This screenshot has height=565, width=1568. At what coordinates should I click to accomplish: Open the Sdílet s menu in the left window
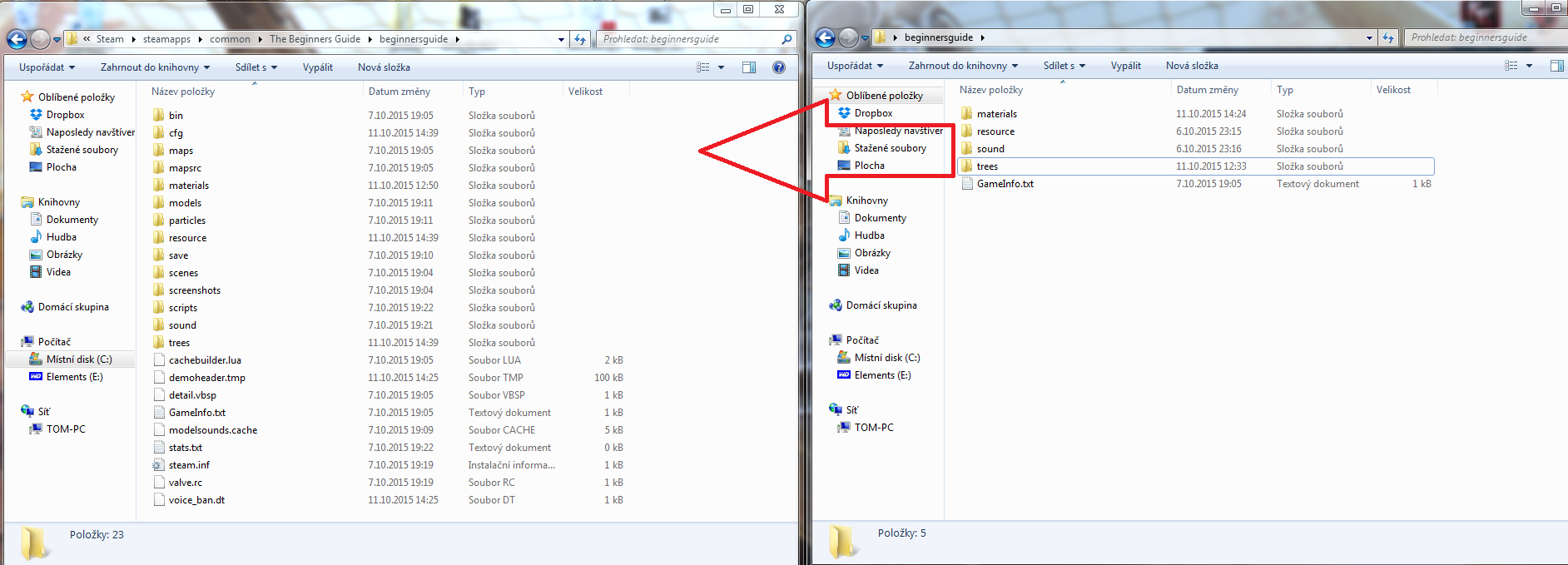click(256, 67)
